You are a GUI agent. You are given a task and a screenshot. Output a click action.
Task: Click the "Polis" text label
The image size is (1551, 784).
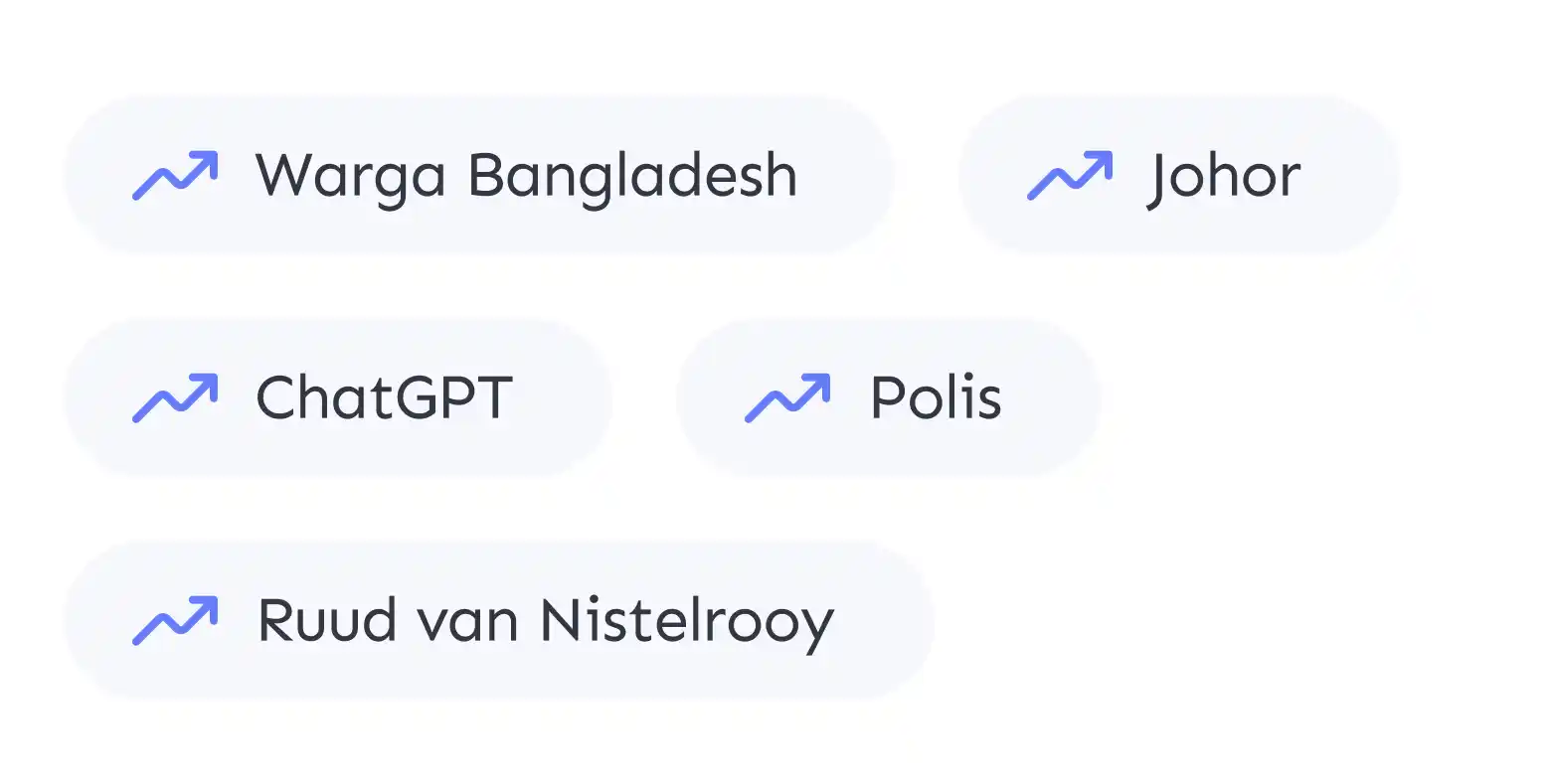click(x=936, y=397)
